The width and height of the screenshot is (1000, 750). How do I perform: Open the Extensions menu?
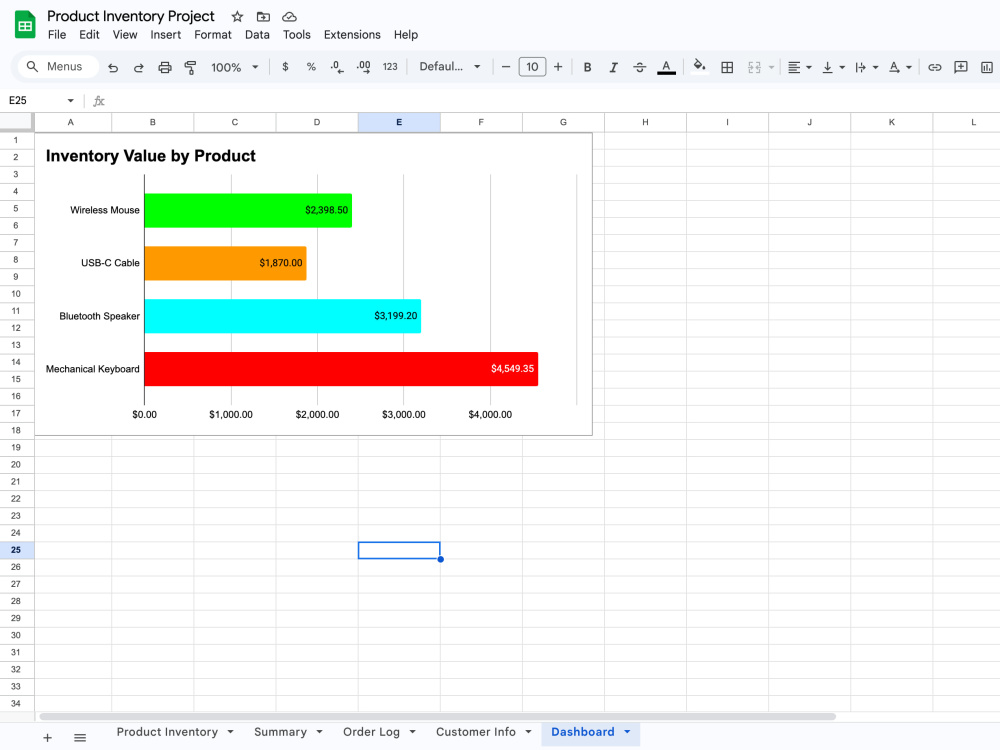[x=352, y=34]
